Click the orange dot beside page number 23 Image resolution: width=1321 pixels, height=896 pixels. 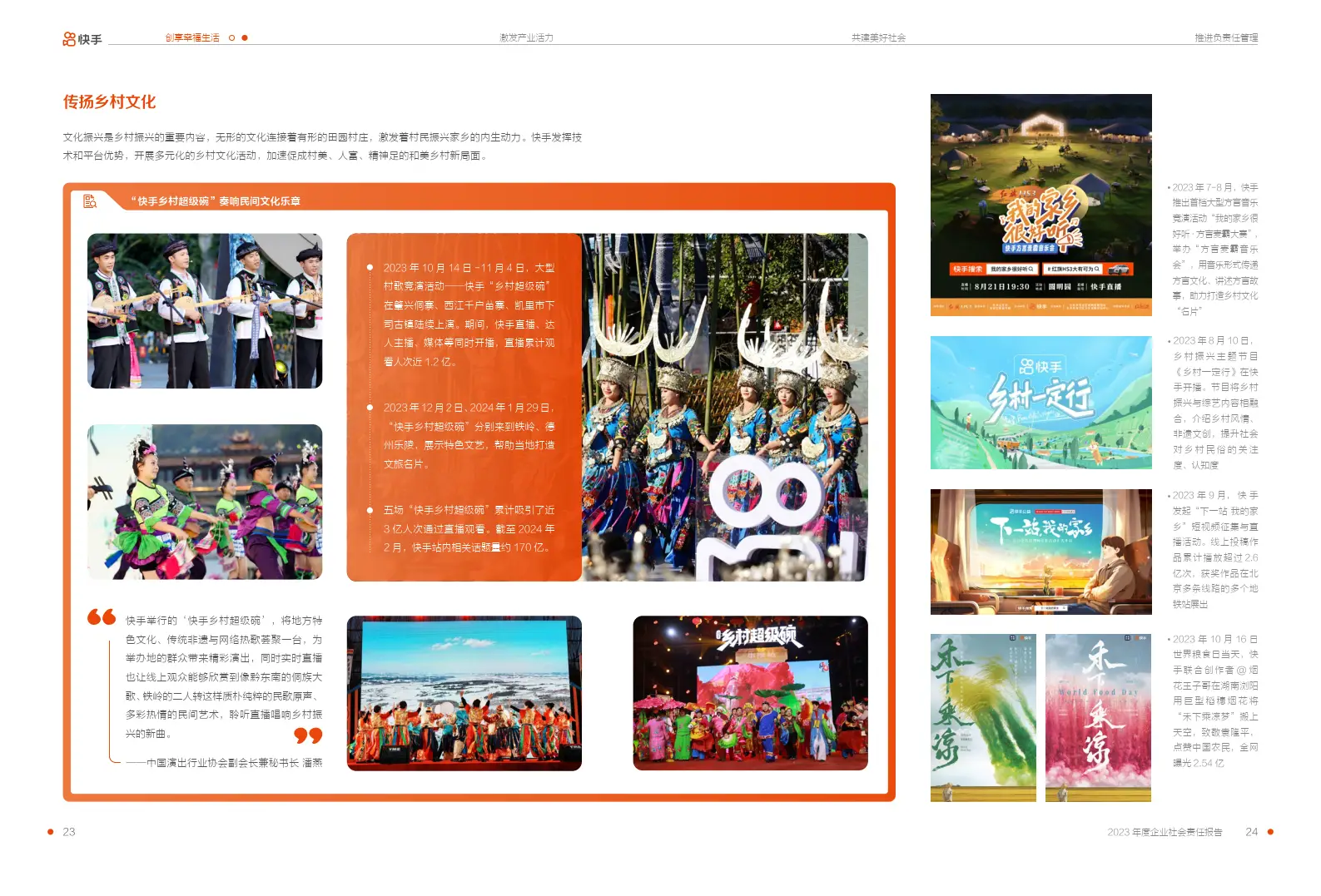tap(51, 832)
